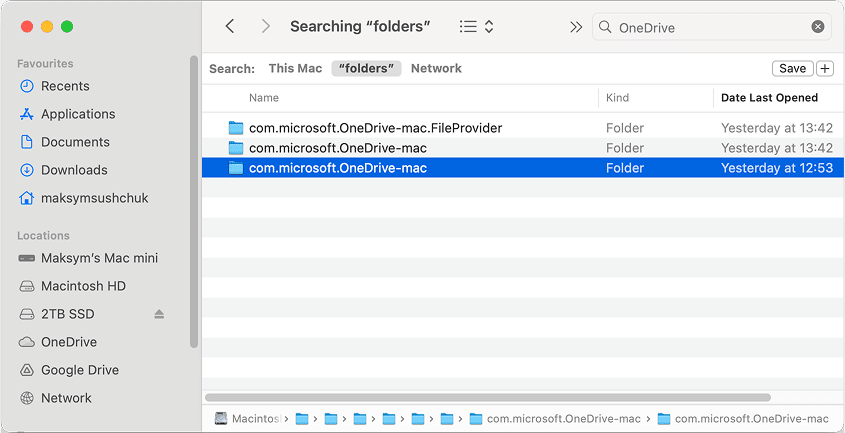Open Recents in the sidebar
The image size is (845, 433).
[x=65, y=86]
